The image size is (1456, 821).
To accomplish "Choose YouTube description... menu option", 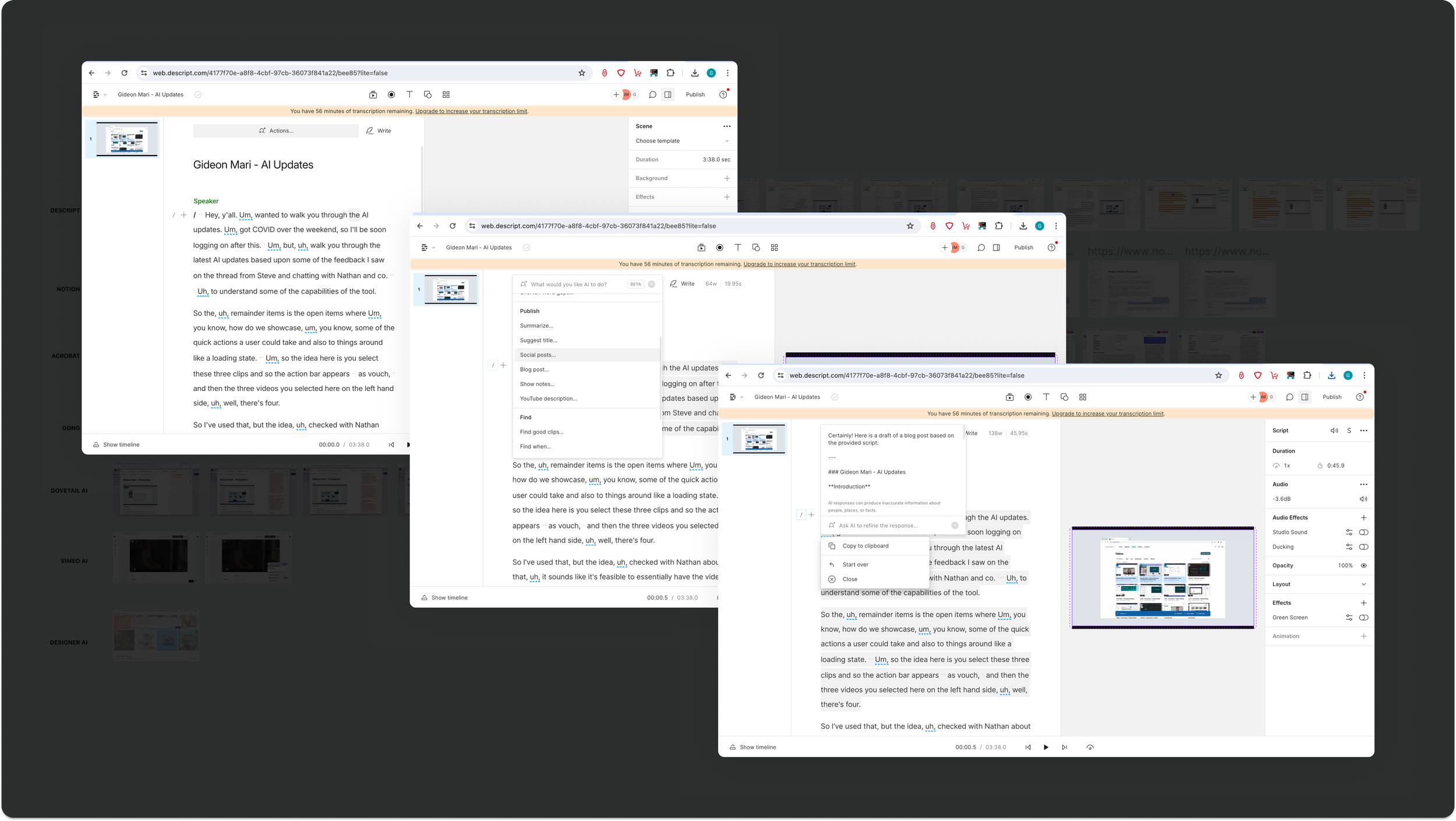I will [x=548, y=399].
